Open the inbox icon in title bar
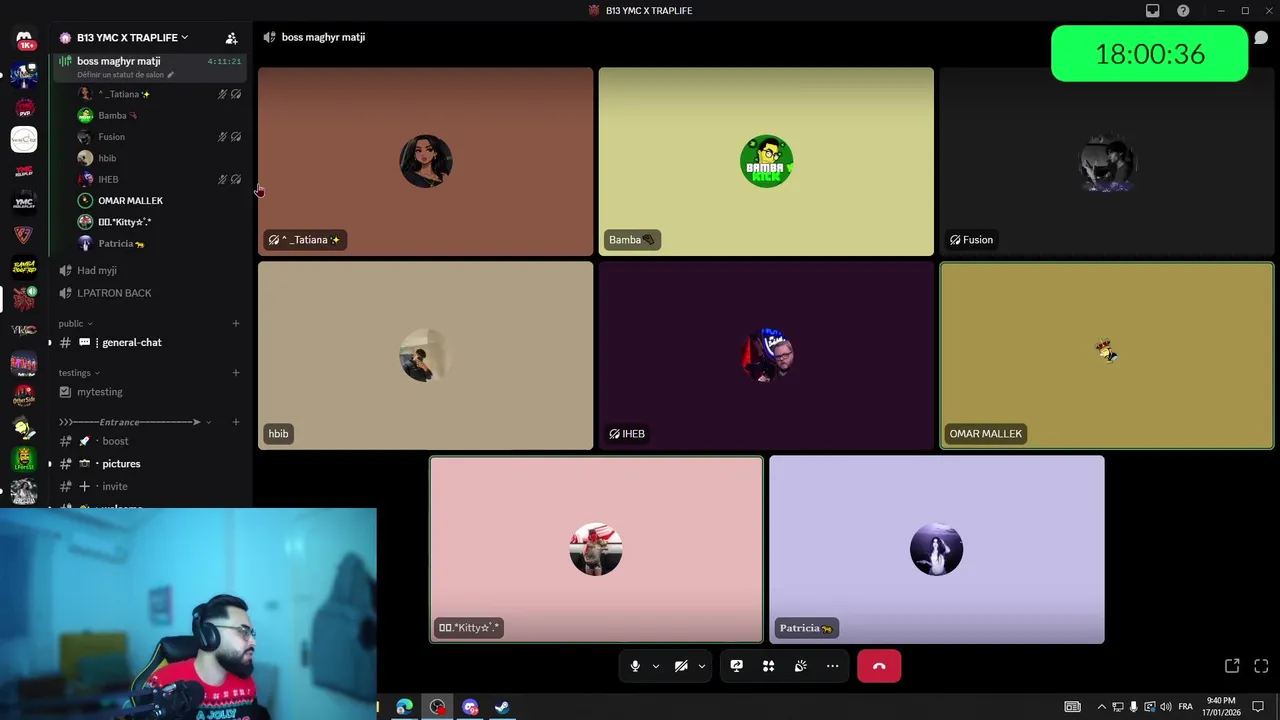The height and width of the screenshot is (720, 1280). point(1153,10)
